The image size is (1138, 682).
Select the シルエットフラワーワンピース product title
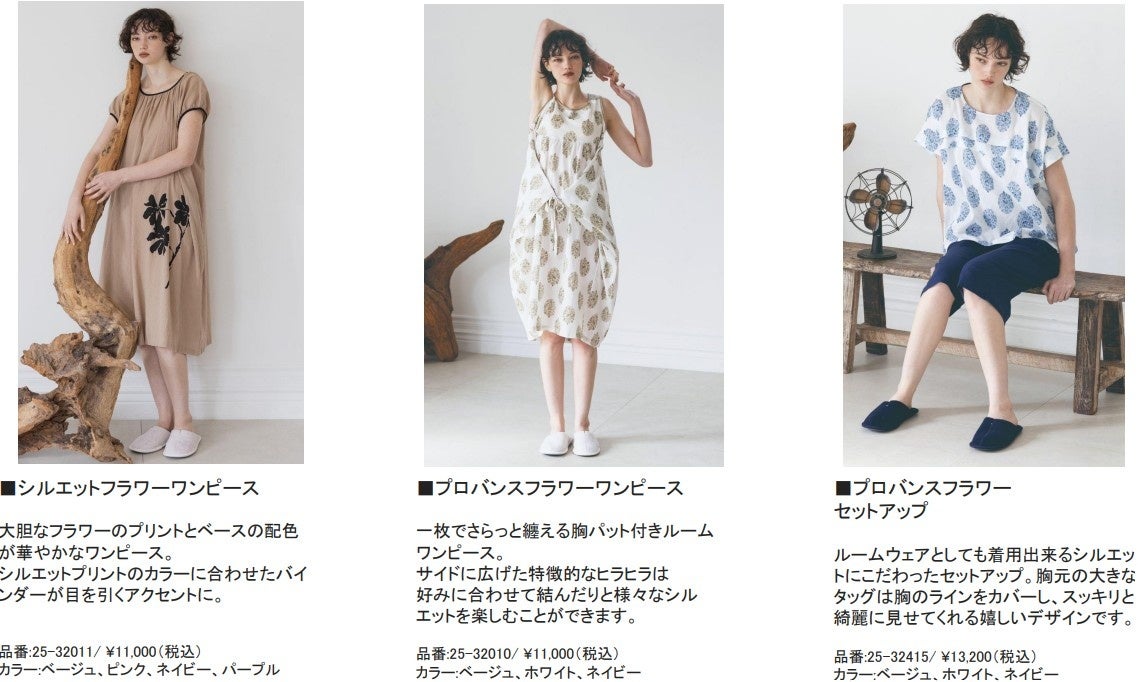click(130, 488)
